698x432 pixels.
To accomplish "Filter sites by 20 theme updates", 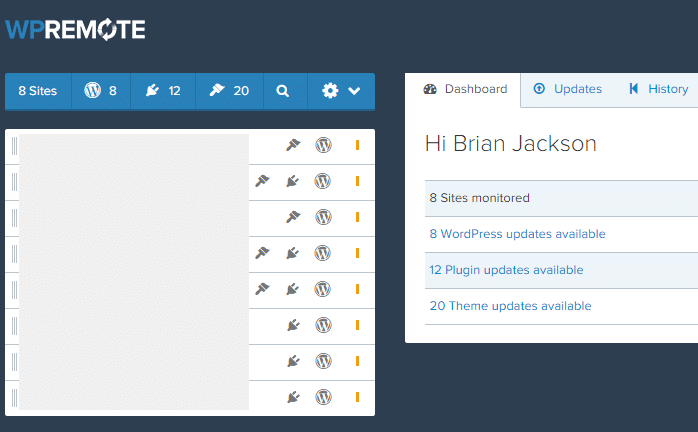I will coord(229,91).
